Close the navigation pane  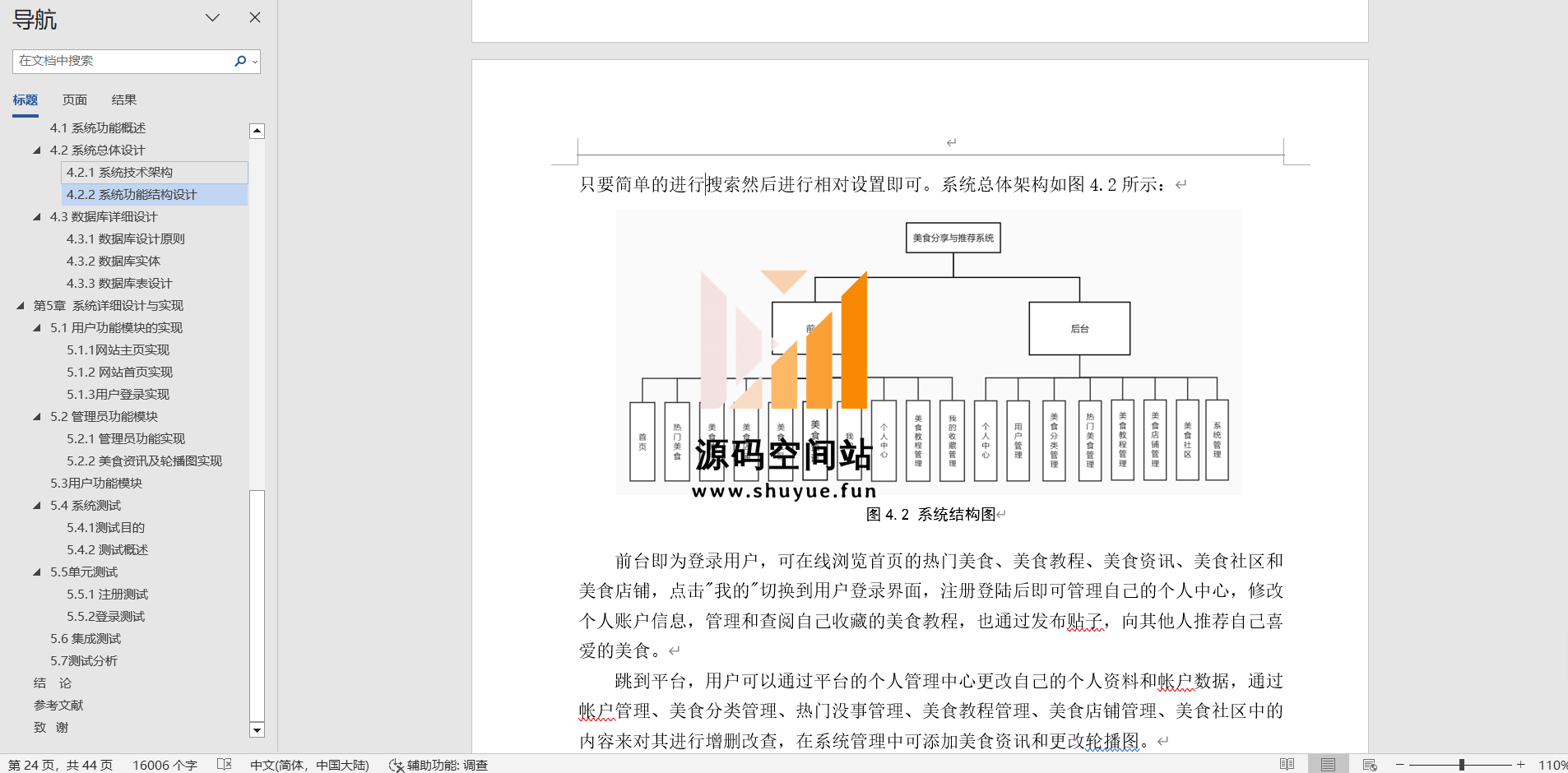pyautogui.click(x=255, y=17)
